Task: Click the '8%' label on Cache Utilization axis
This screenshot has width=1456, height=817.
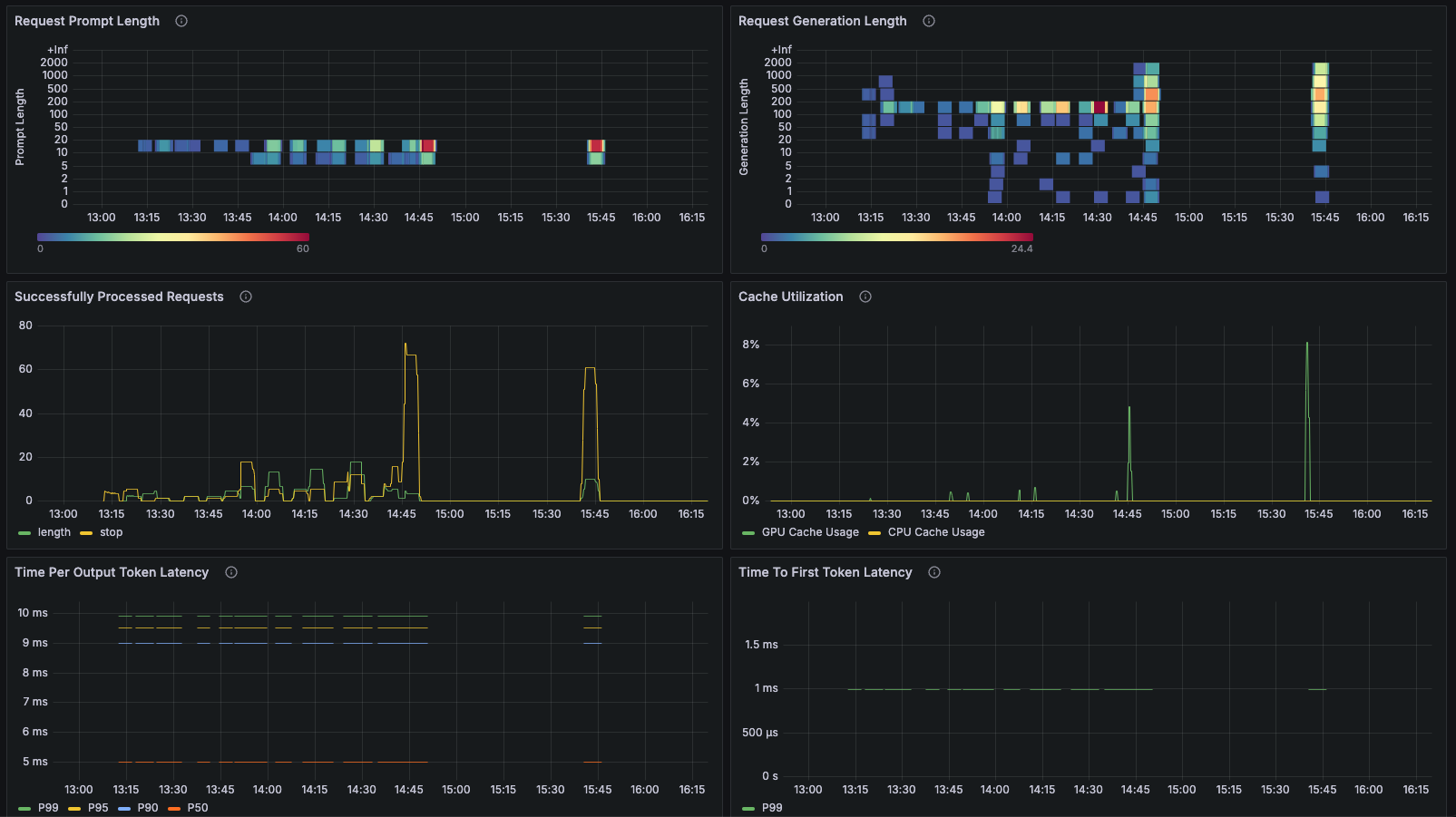Action: click(x=751, y=345)
